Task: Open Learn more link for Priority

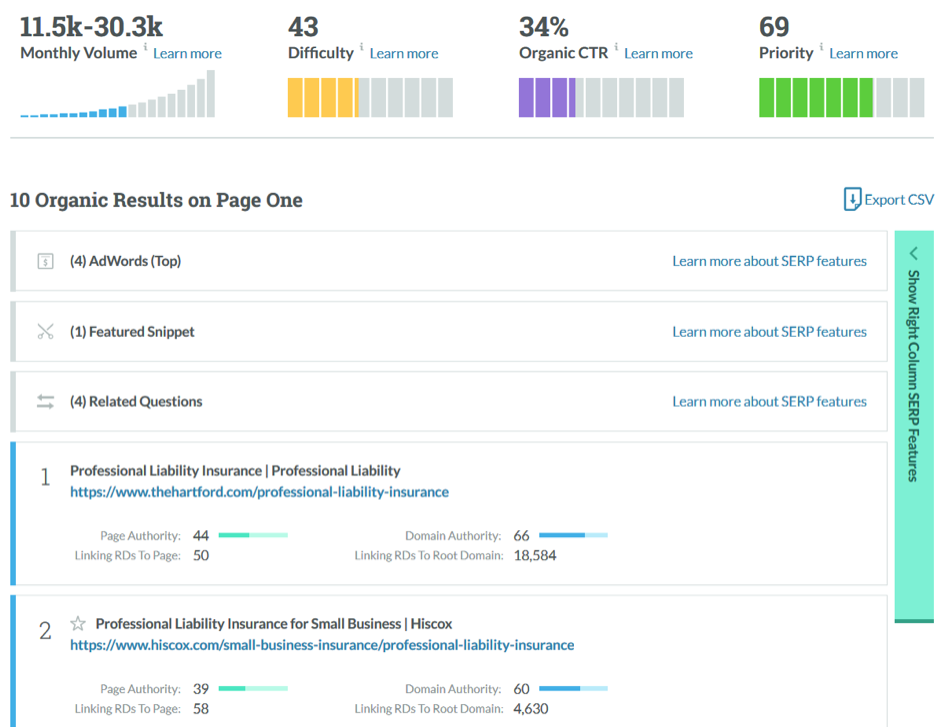Action: [x=863, y=54]
